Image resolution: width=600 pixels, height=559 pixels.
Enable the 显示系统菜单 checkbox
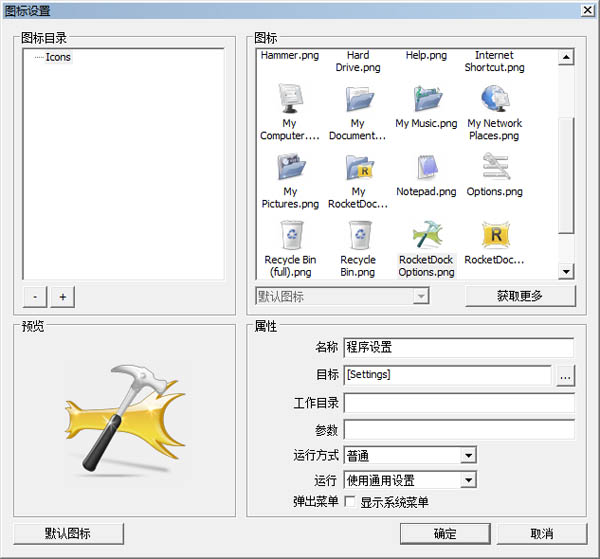tap(350, 502)
